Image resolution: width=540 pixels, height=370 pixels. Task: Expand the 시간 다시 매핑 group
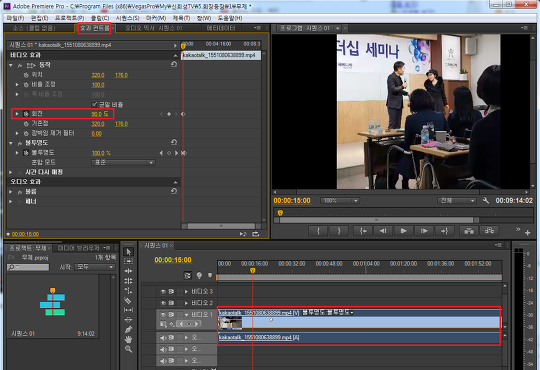[x=11, y=172]
